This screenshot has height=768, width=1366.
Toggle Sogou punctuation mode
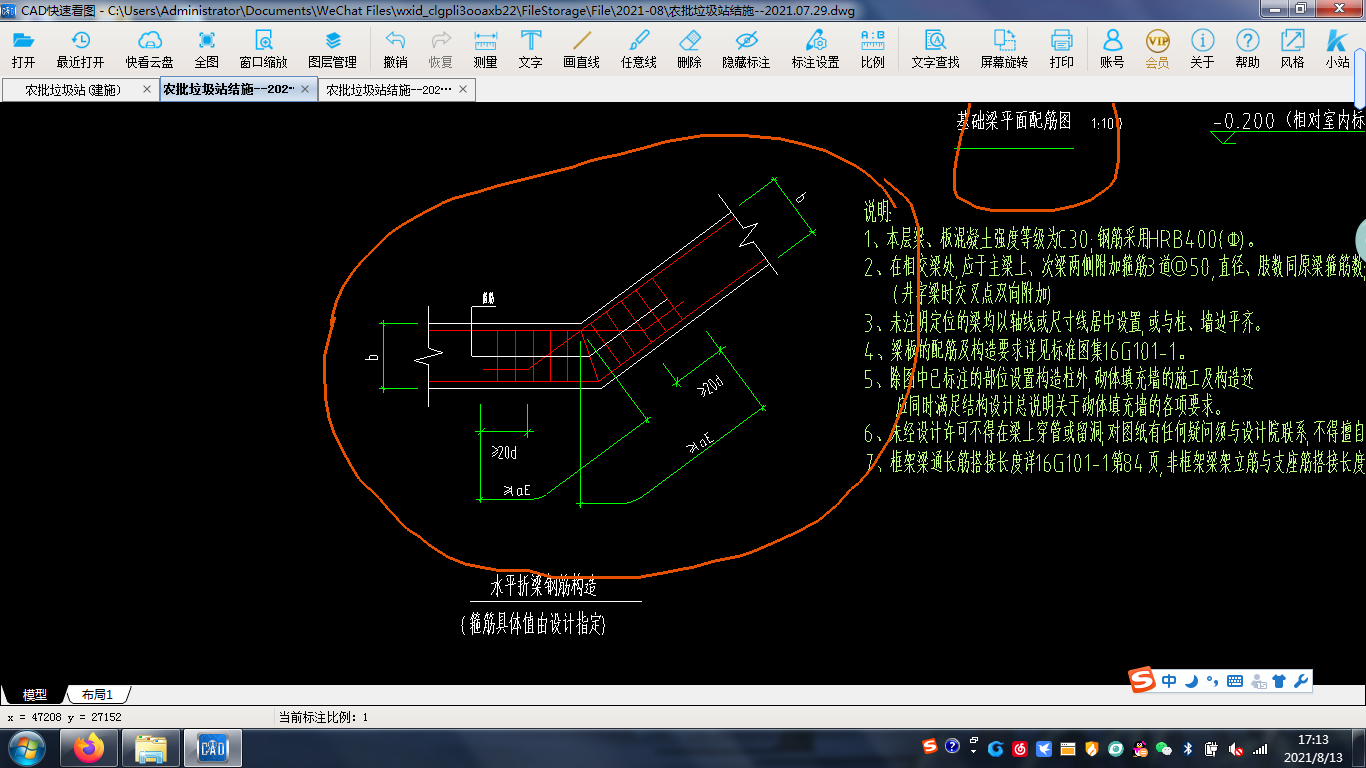point(1212,682)
